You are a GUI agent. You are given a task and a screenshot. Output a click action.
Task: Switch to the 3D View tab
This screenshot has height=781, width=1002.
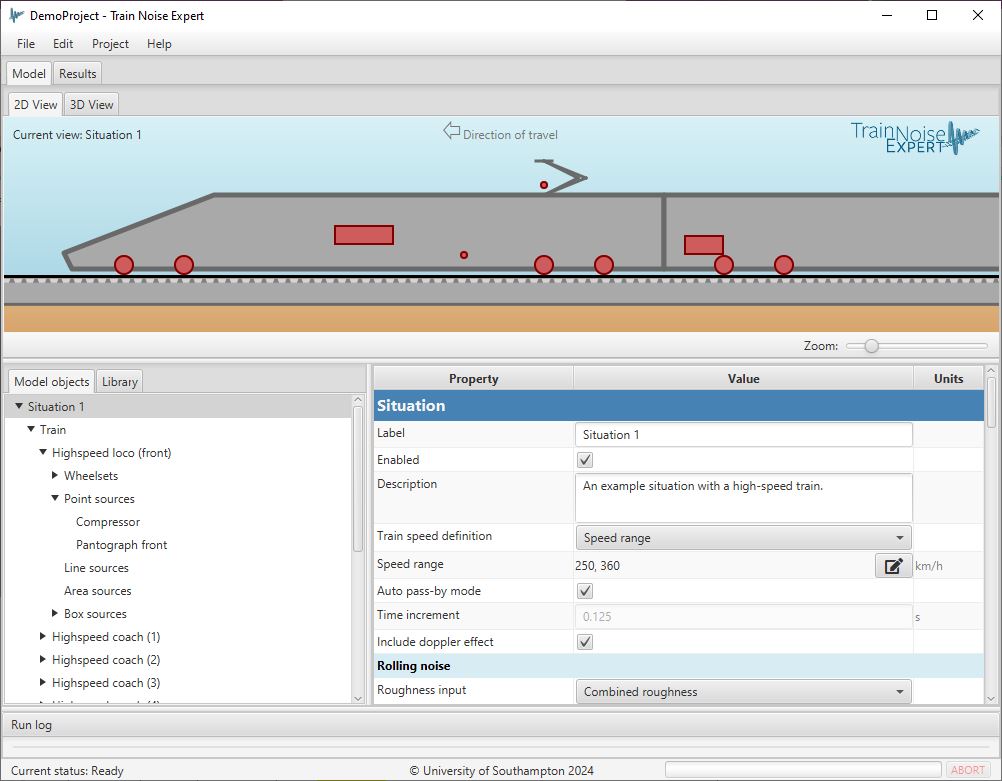(91, 104)
